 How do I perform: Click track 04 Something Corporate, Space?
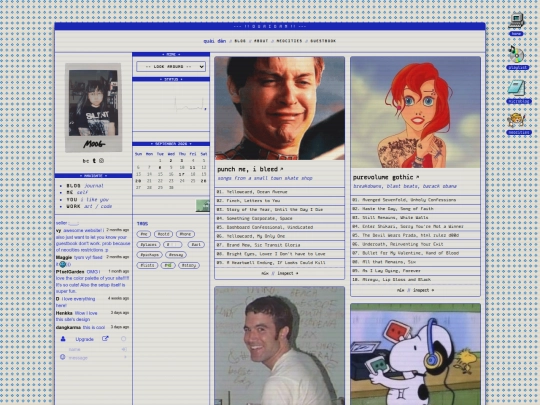tap(279, 218)
